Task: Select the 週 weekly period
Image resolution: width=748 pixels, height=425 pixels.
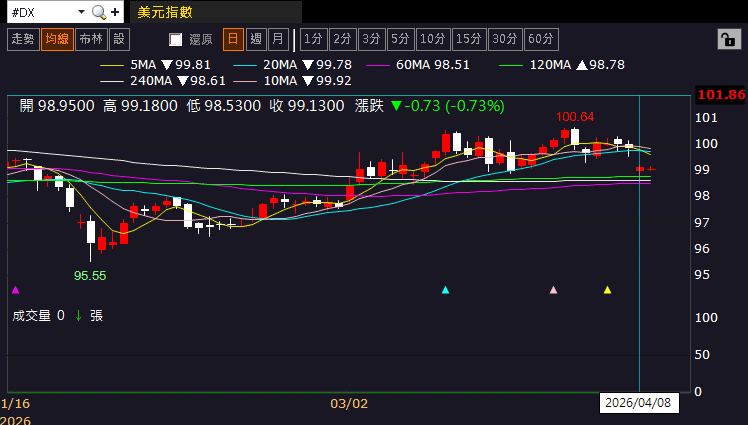Action: (x=256, y=39)
